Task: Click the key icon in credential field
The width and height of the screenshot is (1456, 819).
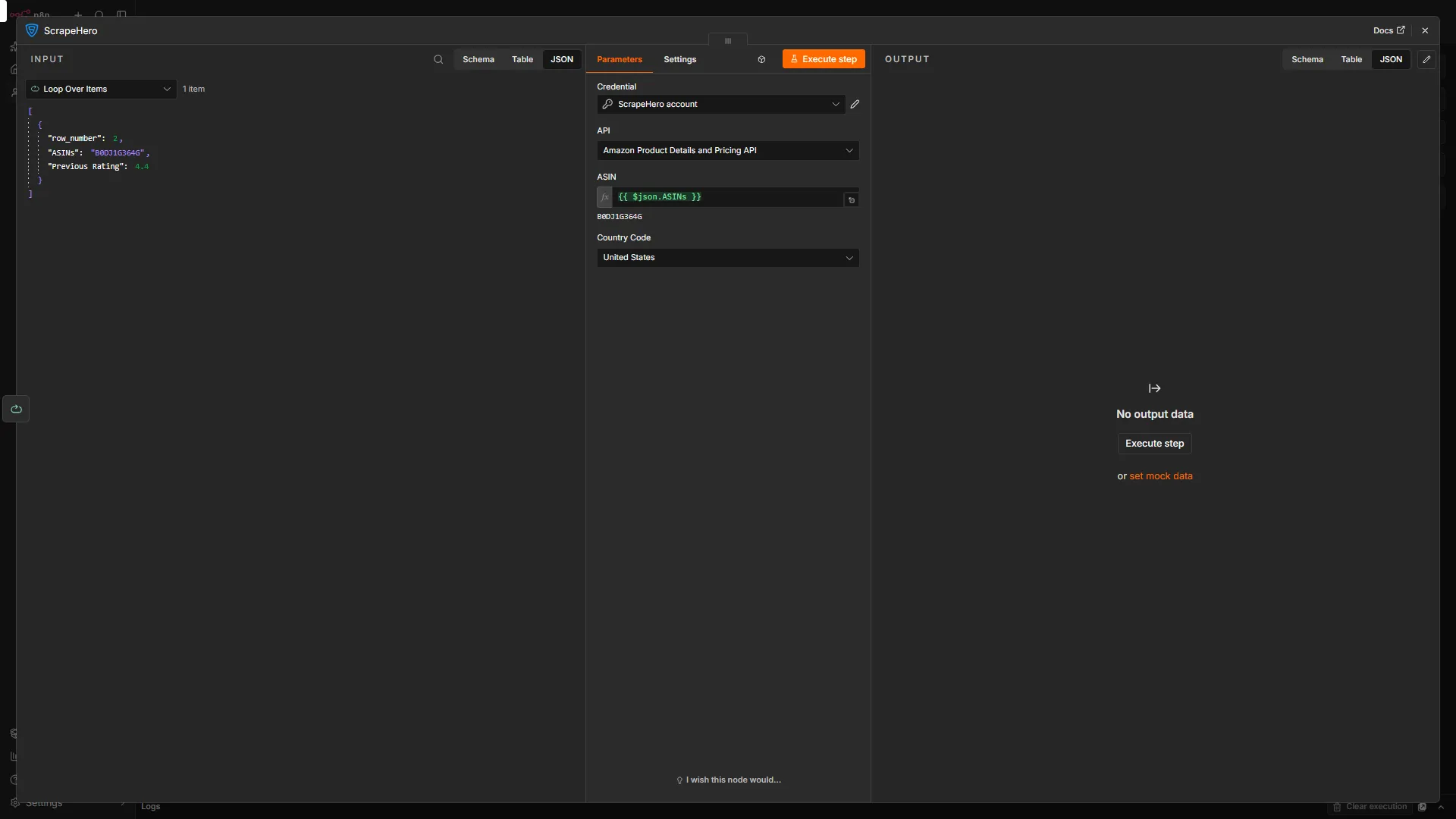Action: [x=607, y=104]
